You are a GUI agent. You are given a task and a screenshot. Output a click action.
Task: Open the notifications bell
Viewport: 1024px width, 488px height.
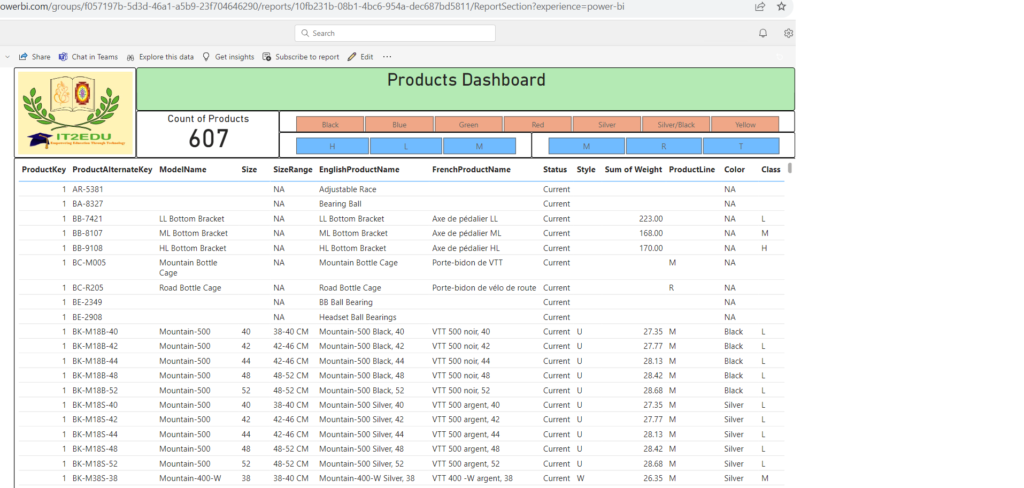(763, 33)
